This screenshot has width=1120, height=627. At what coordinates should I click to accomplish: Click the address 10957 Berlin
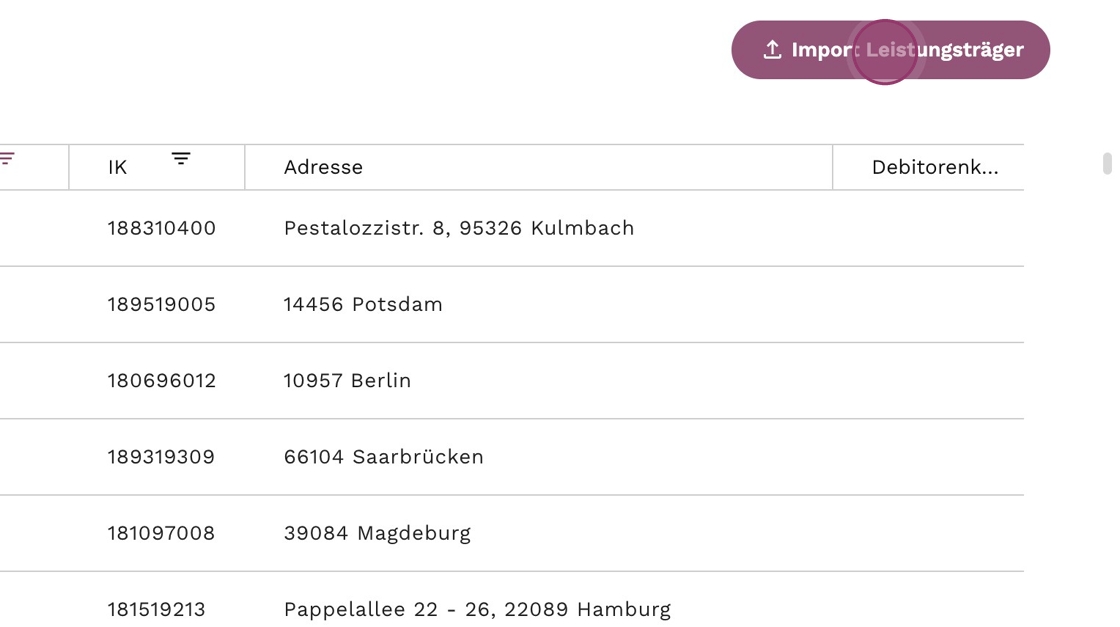[x=347, y=381]
